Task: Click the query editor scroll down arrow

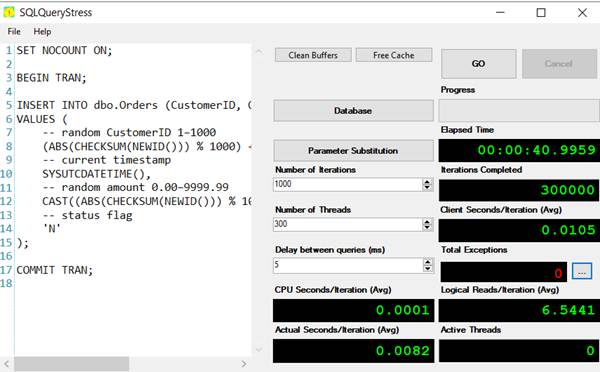Action: 259,349
